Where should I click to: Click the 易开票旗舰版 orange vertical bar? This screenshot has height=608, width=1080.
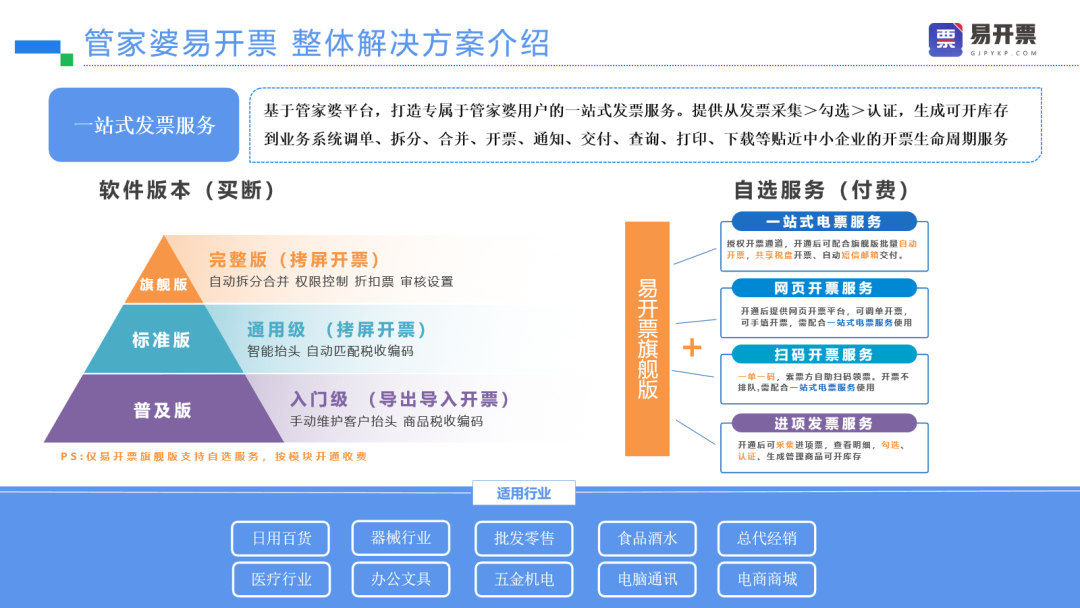(x=647, y=339)
